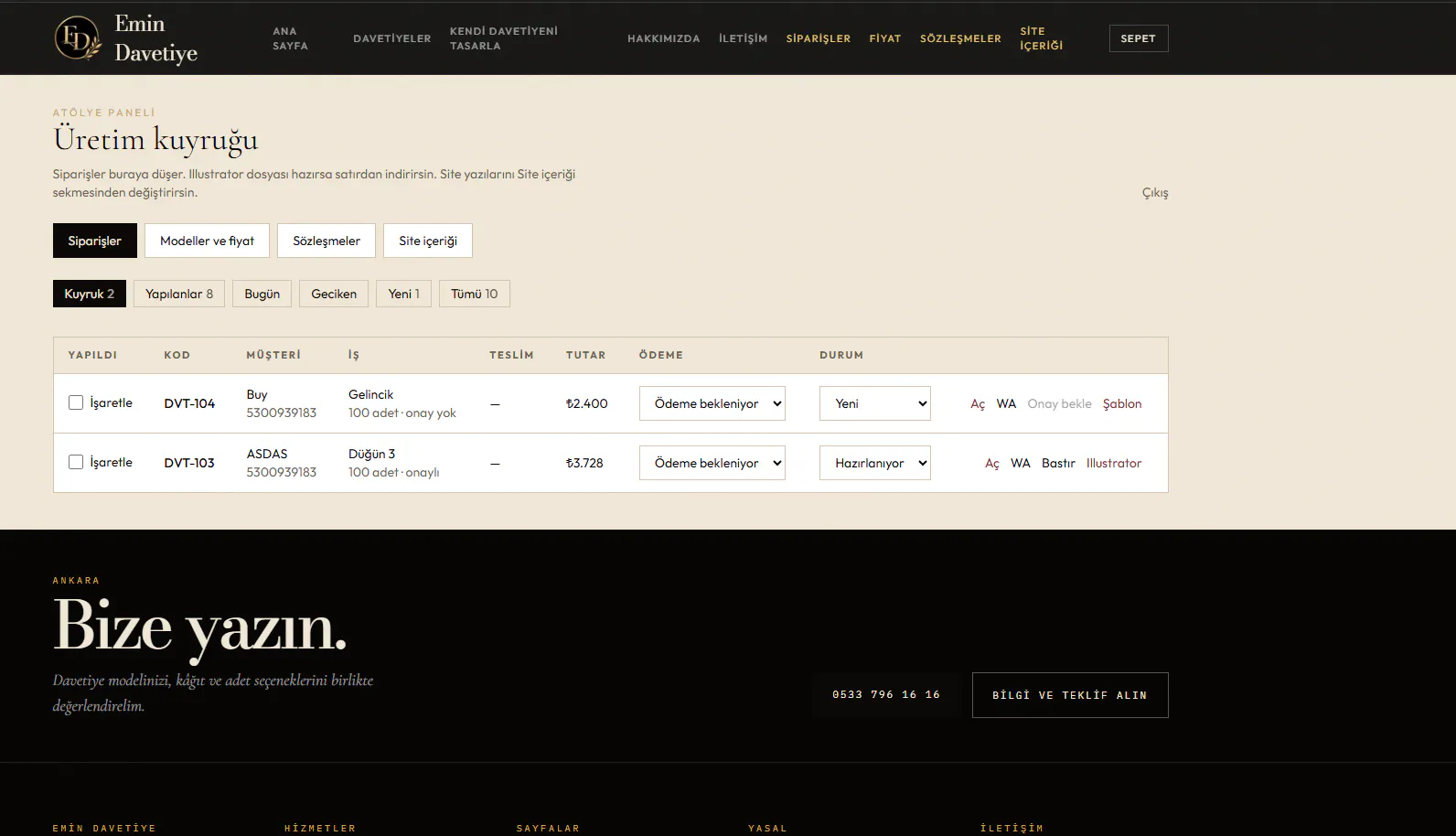The width and height of the screenshot is (1456, 836).
Task: Switch to the Siparişler panel tab
Action: click(95, 241)
